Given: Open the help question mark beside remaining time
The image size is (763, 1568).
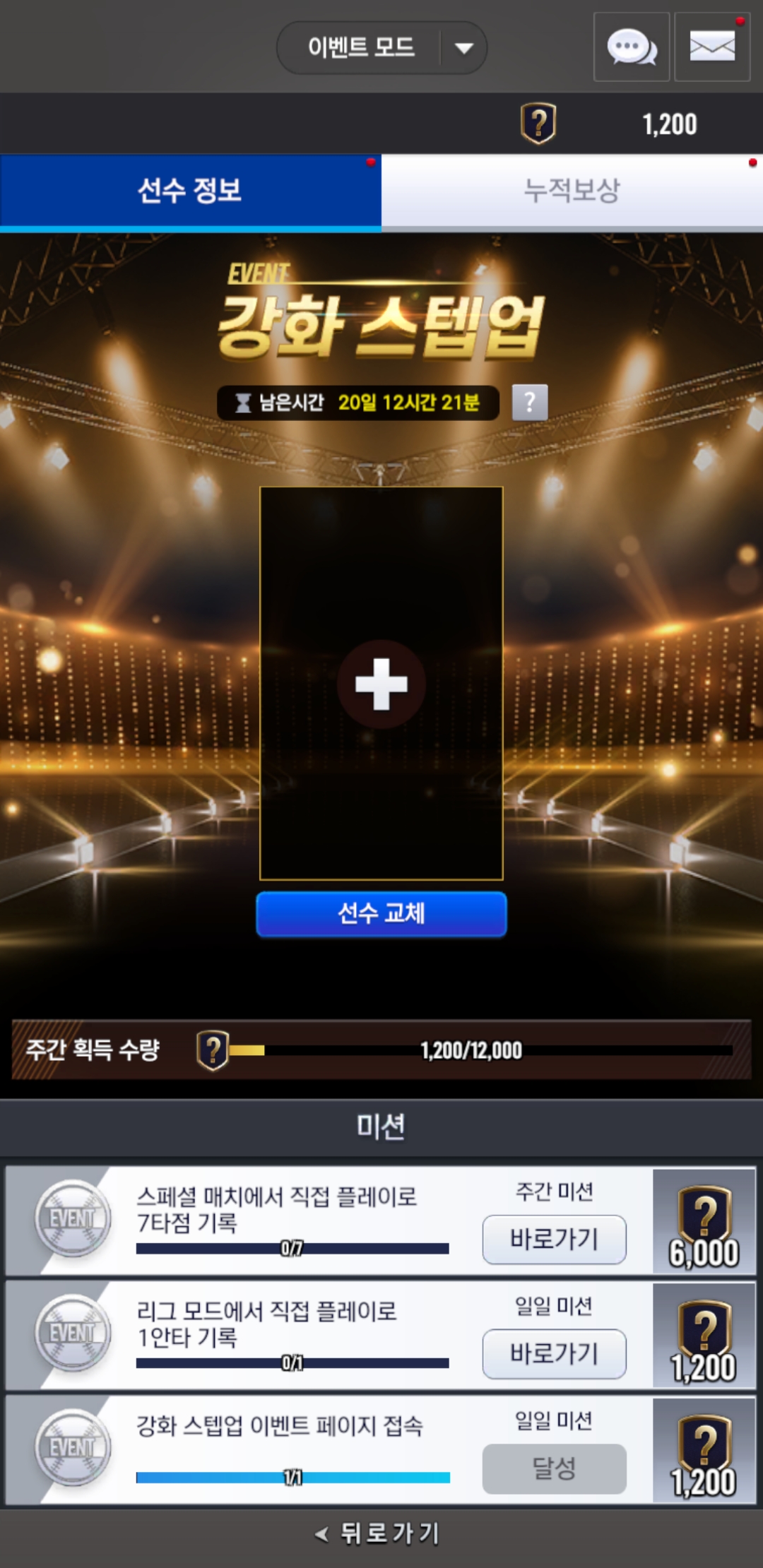Looking at the screenshot, I should (530, 403).
